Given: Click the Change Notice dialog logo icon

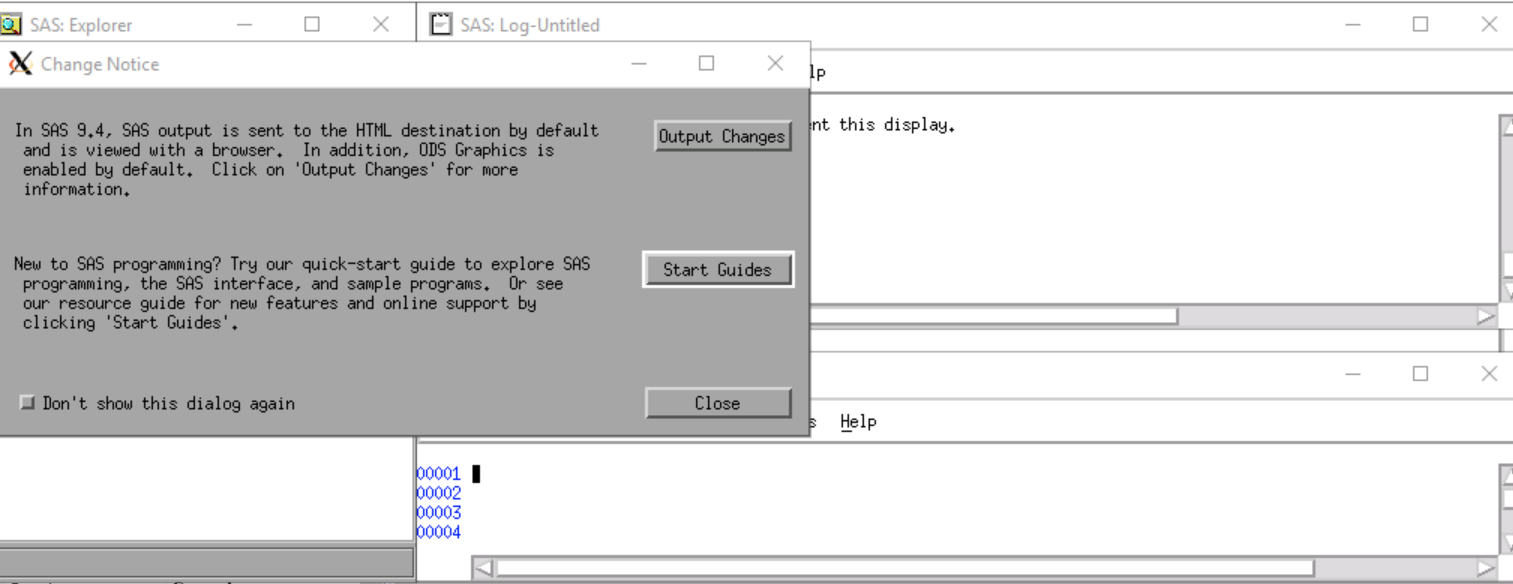Looking at the screenshot, I should (x=20, y=63).
